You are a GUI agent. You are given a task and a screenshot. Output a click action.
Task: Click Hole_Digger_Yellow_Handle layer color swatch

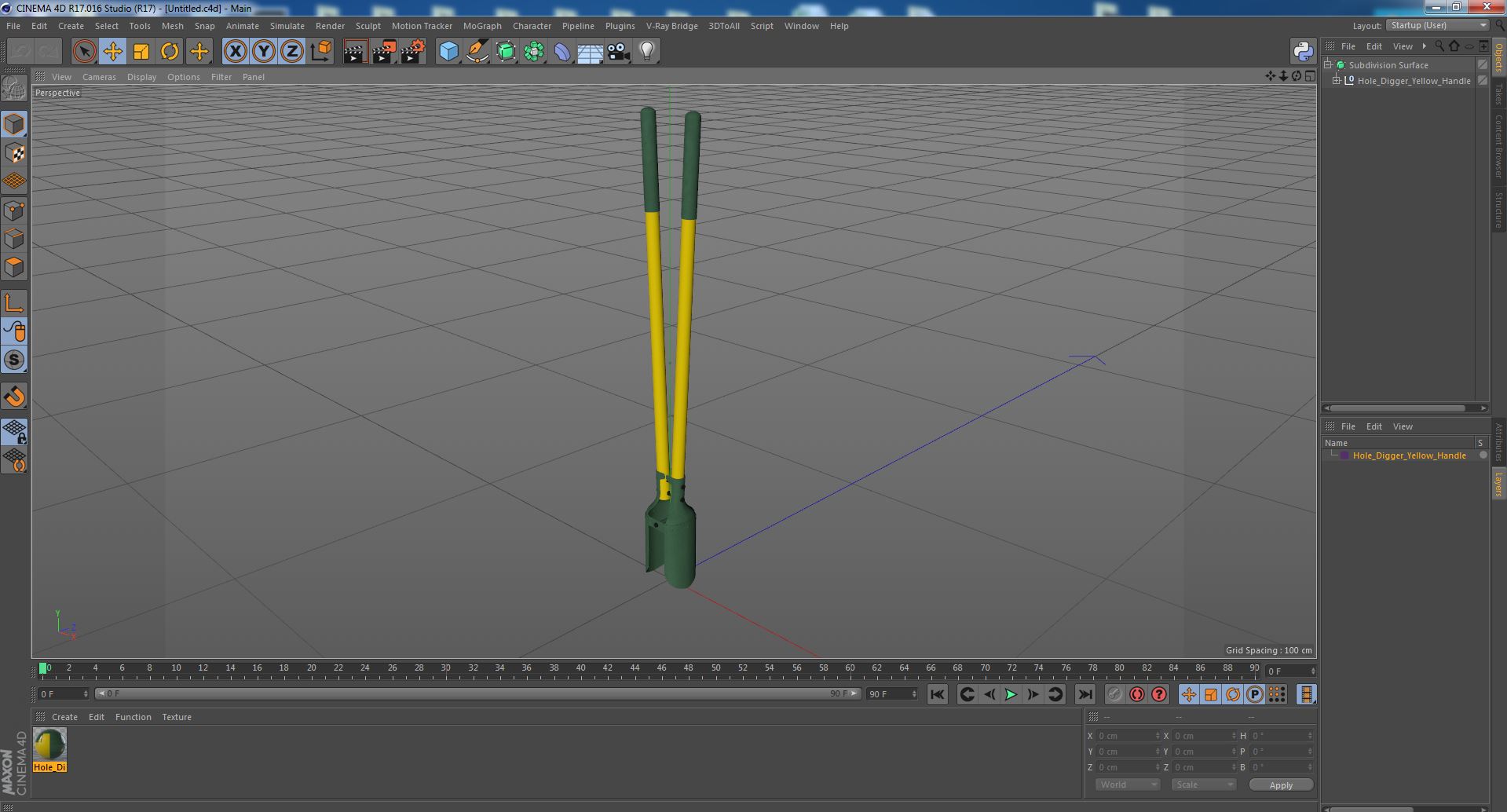point(1344,455)
